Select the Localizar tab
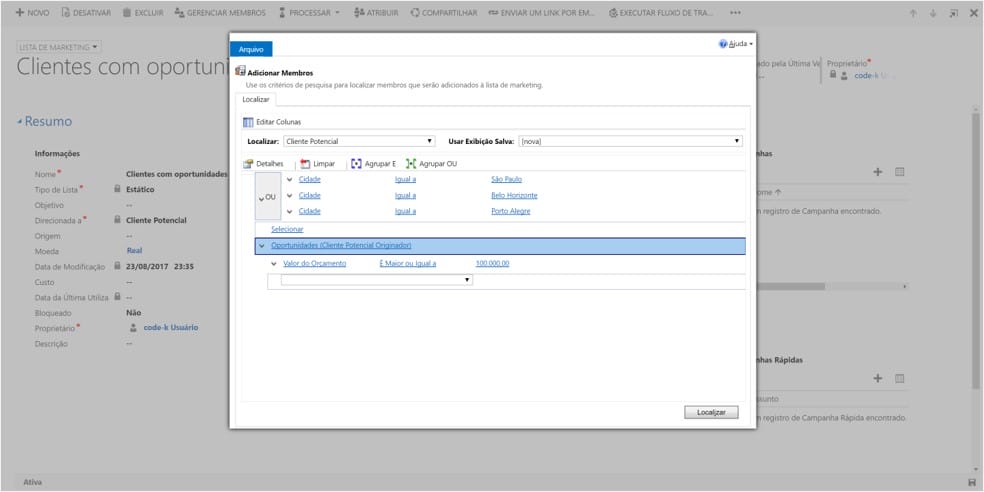The height and width of the screenshot is (492, 984). (x=256, y=99)
